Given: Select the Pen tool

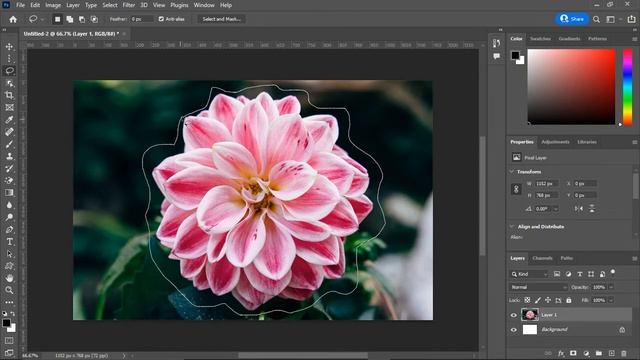Looking at the screenshot, I should pyautogui.click(x=9, y=229).
